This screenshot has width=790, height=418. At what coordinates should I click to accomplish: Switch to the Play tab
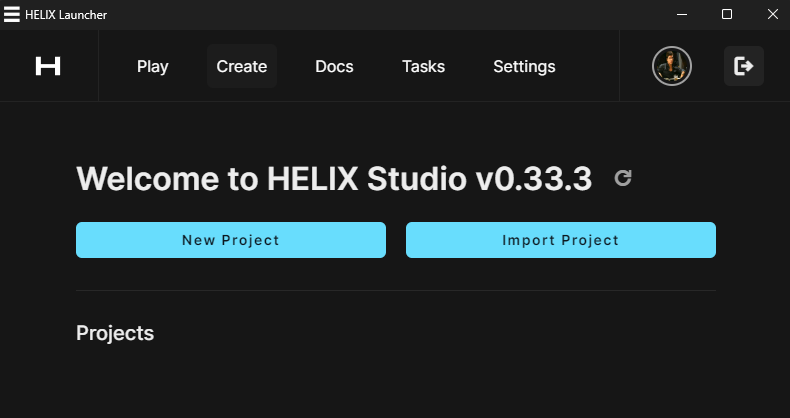(x=152, y=66)
